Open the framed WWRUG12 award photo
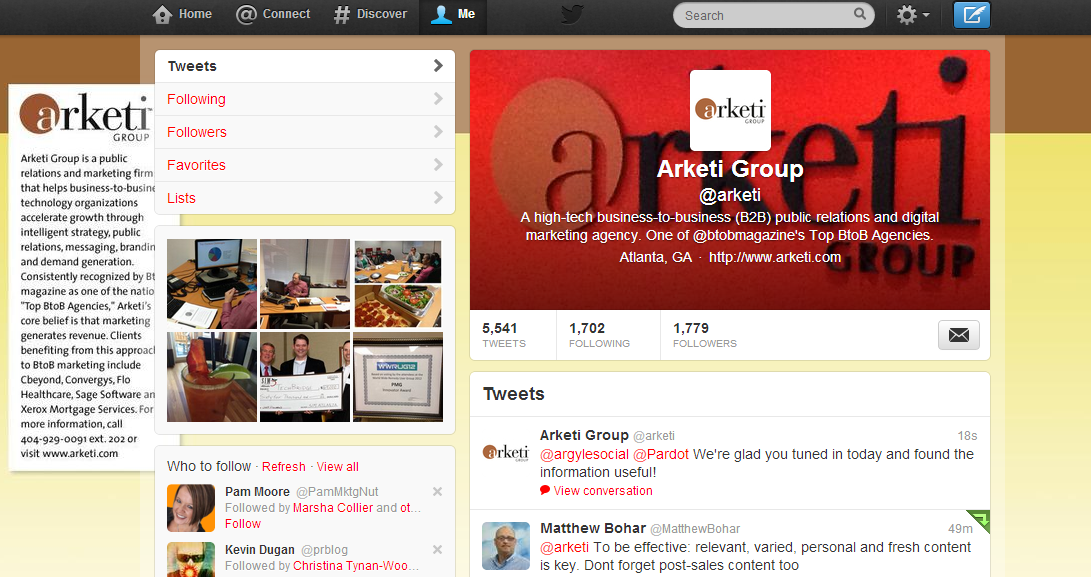1091x577 pixels. pos(398,377)
